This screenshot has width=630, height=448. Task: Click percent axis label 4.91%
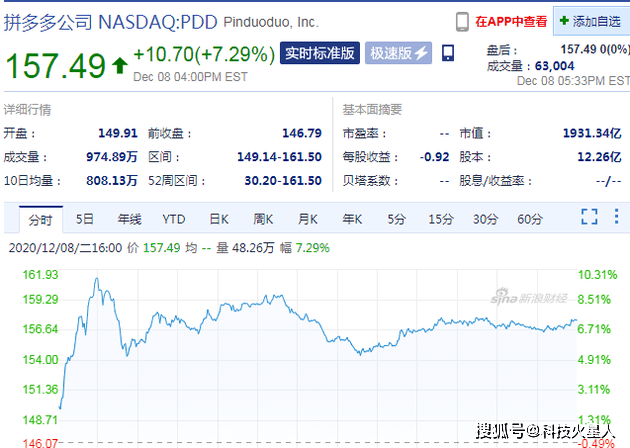tap(594, 360)
